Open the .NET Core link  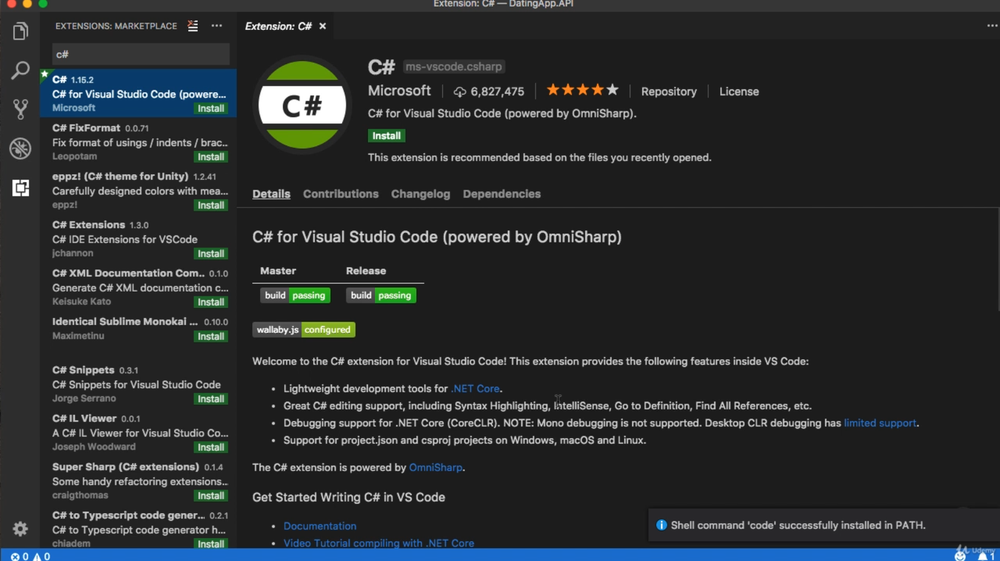point(475,388)
